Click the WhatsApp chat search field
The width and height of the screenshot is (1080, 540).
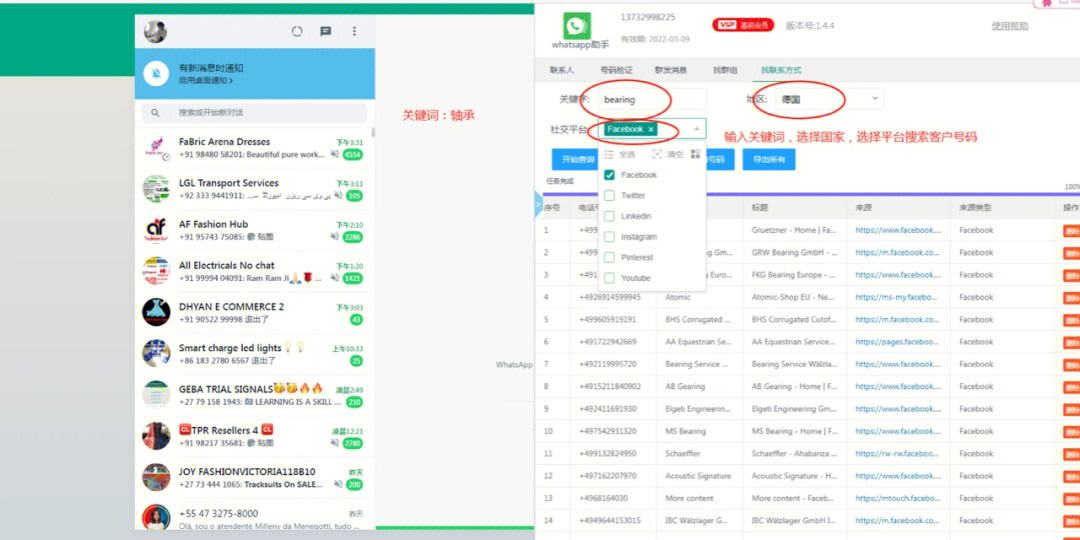tap(254, 113)
